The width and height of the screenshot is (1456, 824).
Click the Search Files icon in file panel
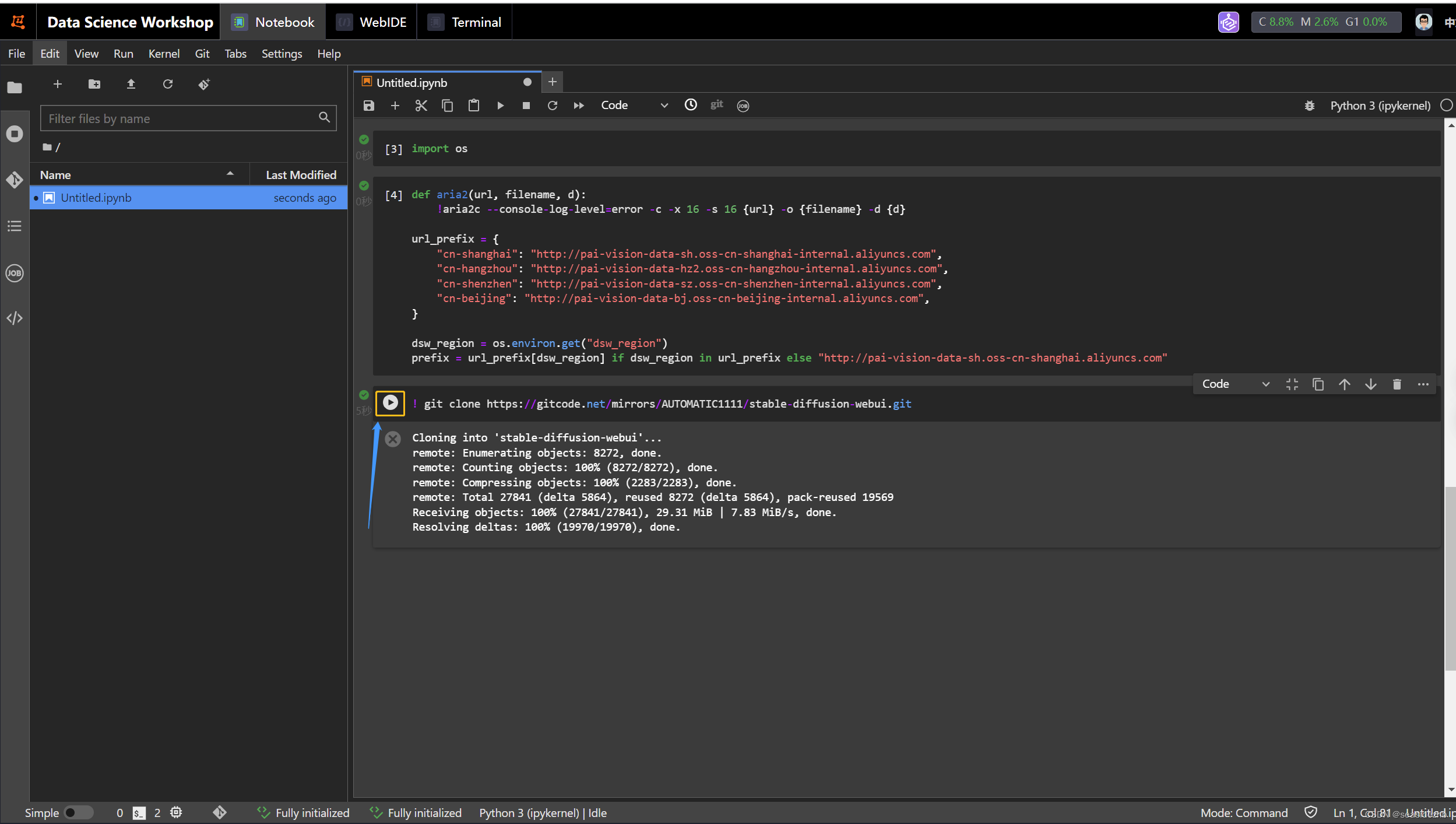[x=325, y=117]
